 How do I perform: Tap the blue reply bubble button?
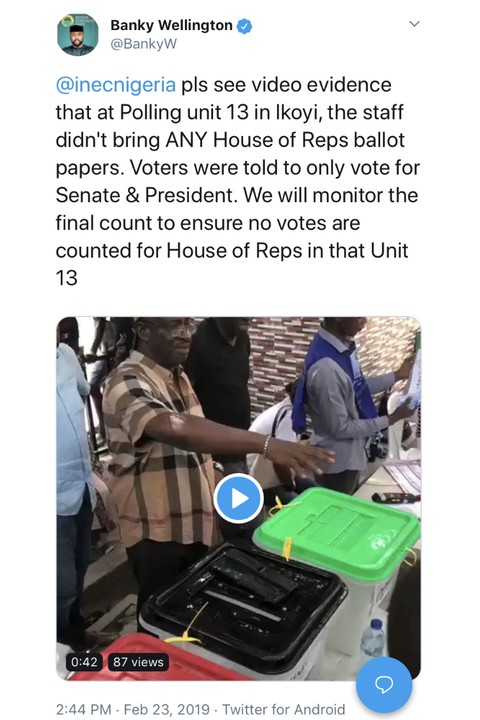[x=384, y=684]
